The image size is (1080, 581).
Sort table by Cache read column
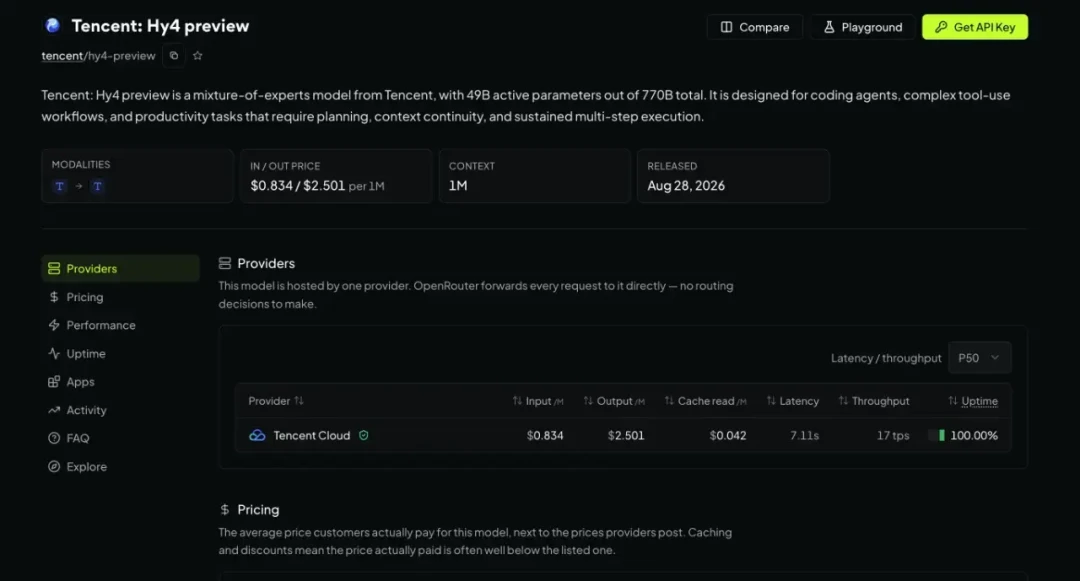[705, 401]
